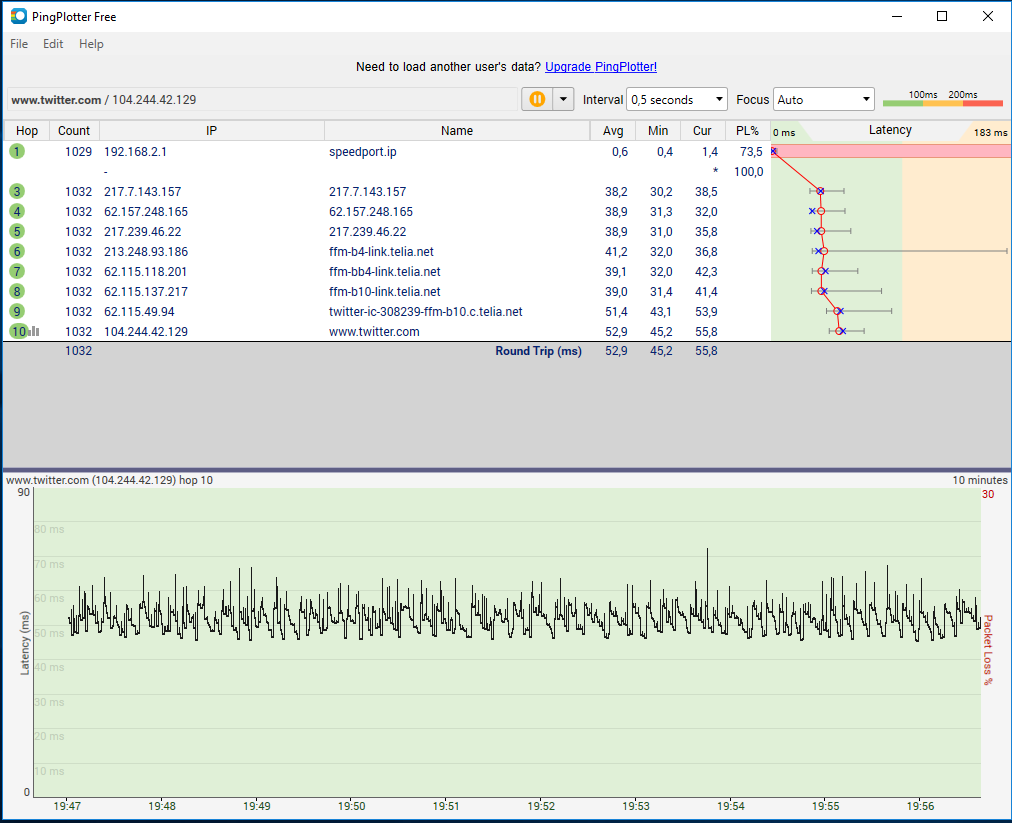The height and width of the screenshot is (823, 1012).
Task: Select hop 1 green circle icon
Action: coord(17,151)
